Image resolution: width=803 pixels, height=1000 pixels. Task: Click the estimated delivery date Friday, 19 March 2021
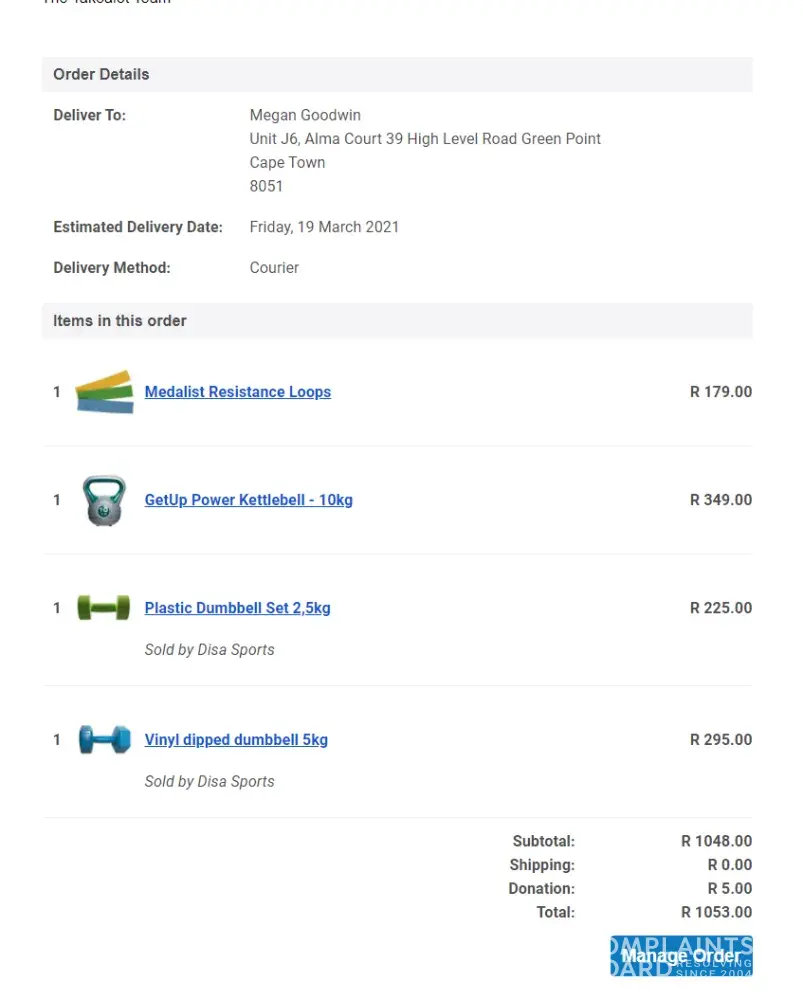click(x=324, y=227)
